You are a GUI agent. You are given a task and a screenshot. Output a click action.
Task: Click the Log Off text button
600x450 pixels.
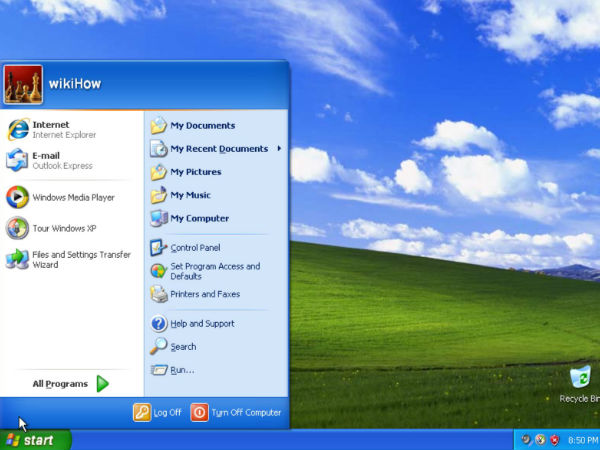click(167, 412)
